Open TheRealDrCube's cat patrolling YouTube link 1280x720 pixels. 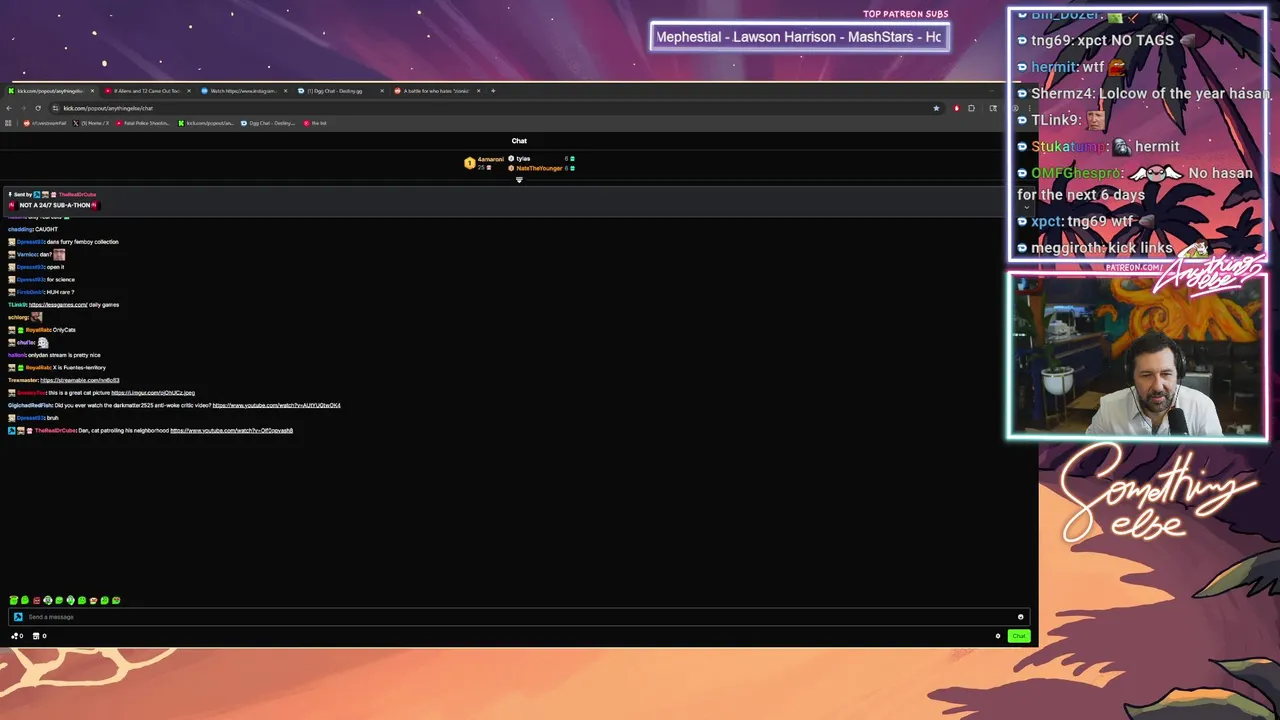pyautogui.click(x=231, y=430)
